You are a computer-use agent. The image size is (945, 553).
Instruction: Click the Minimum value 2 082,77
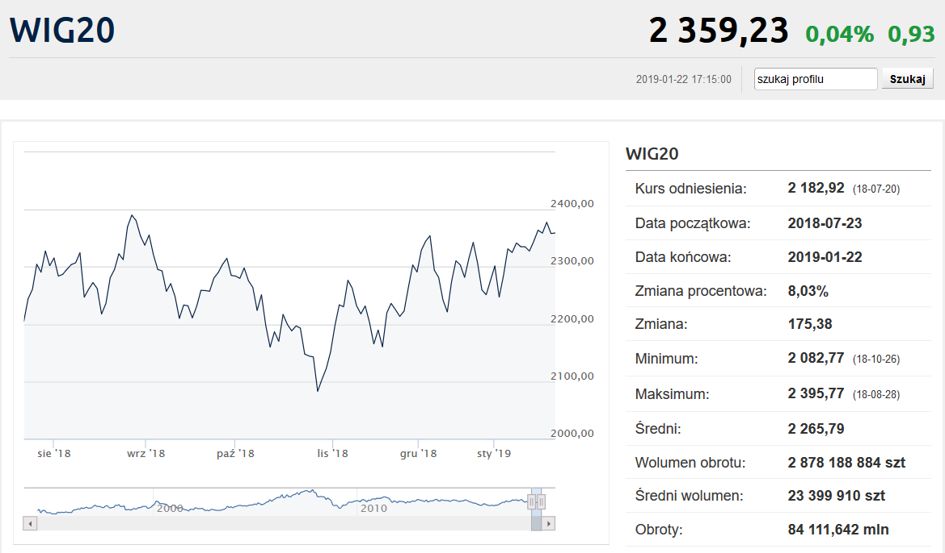816,358
